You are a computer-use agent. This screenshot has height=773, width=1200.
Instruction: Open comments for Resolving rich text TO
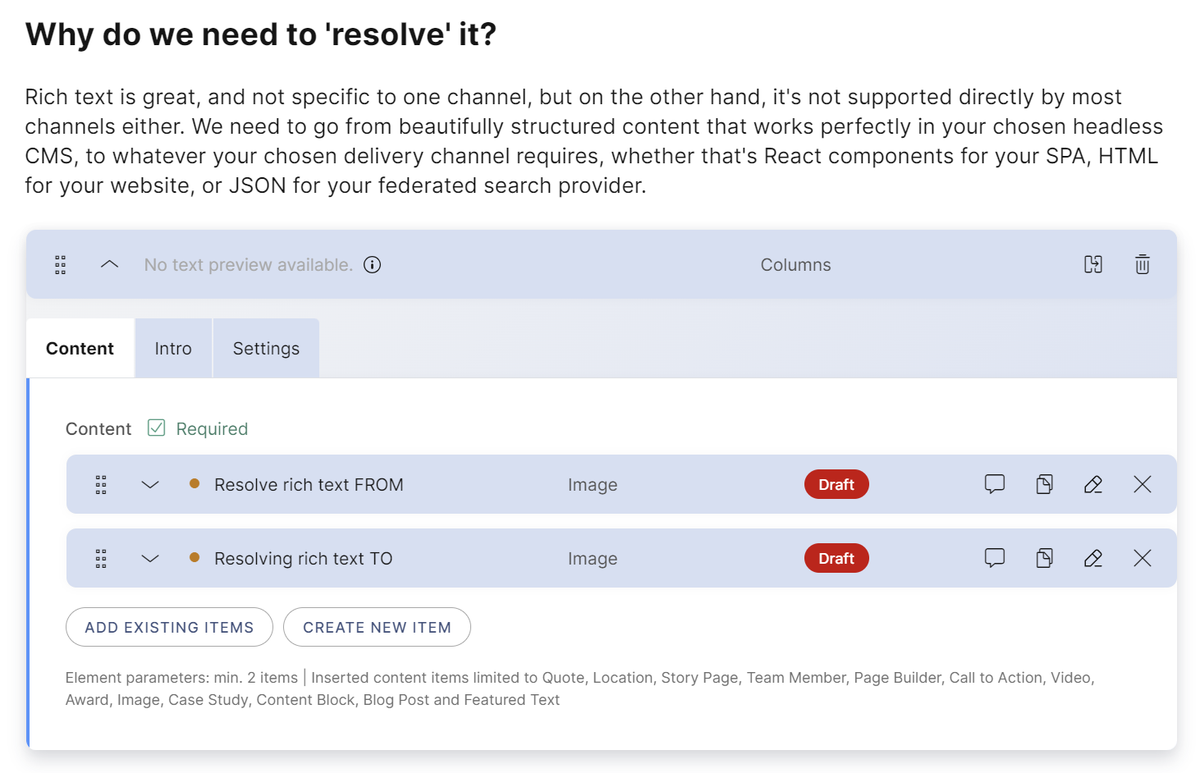tap(994, 558)
